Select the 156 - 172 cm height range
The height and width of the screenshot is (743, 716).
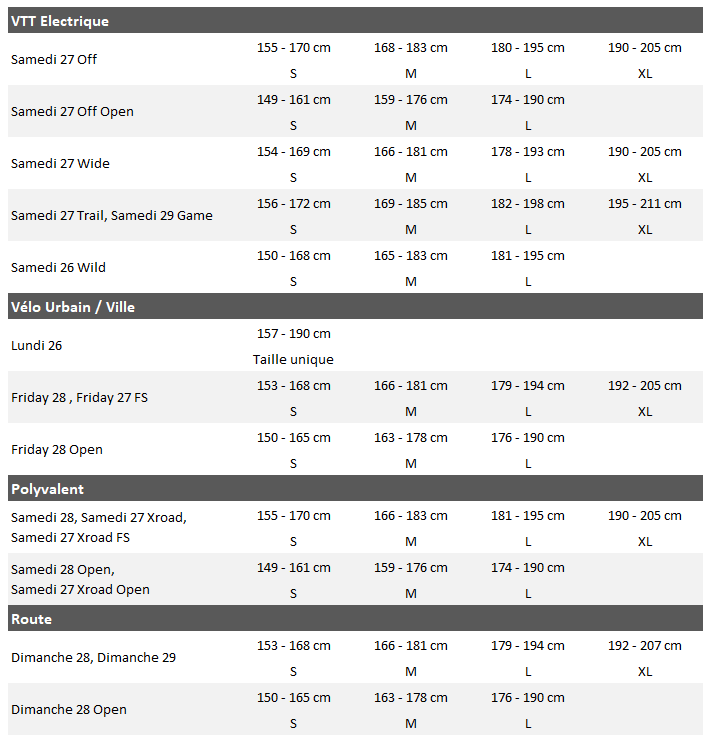click(293, 203)
